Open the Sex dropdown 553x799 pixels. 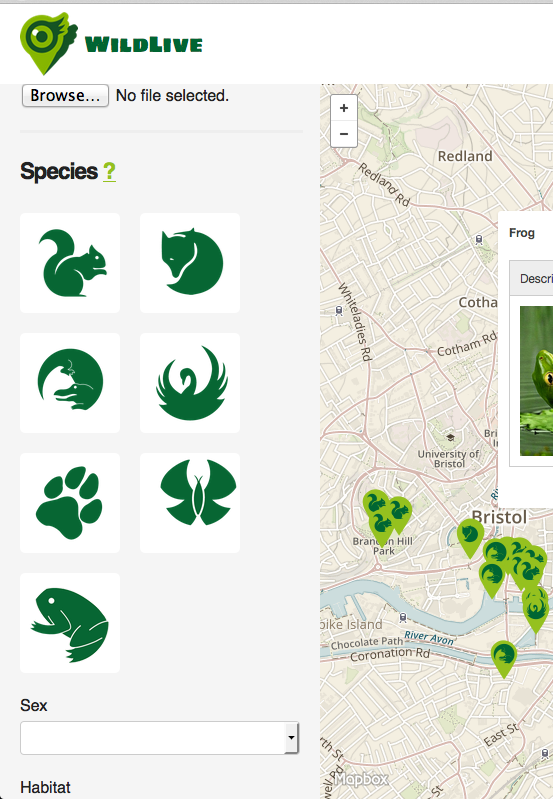tap(159, 737)
